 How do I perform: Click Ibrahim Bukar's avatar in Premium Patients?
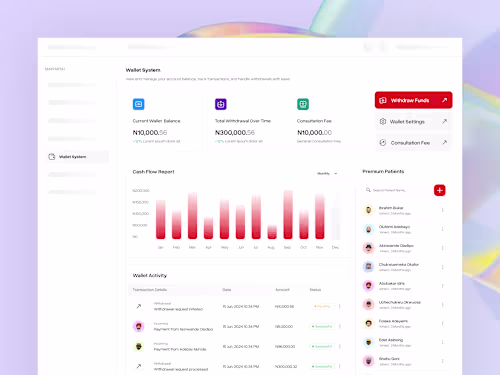[x=368, y=210]
